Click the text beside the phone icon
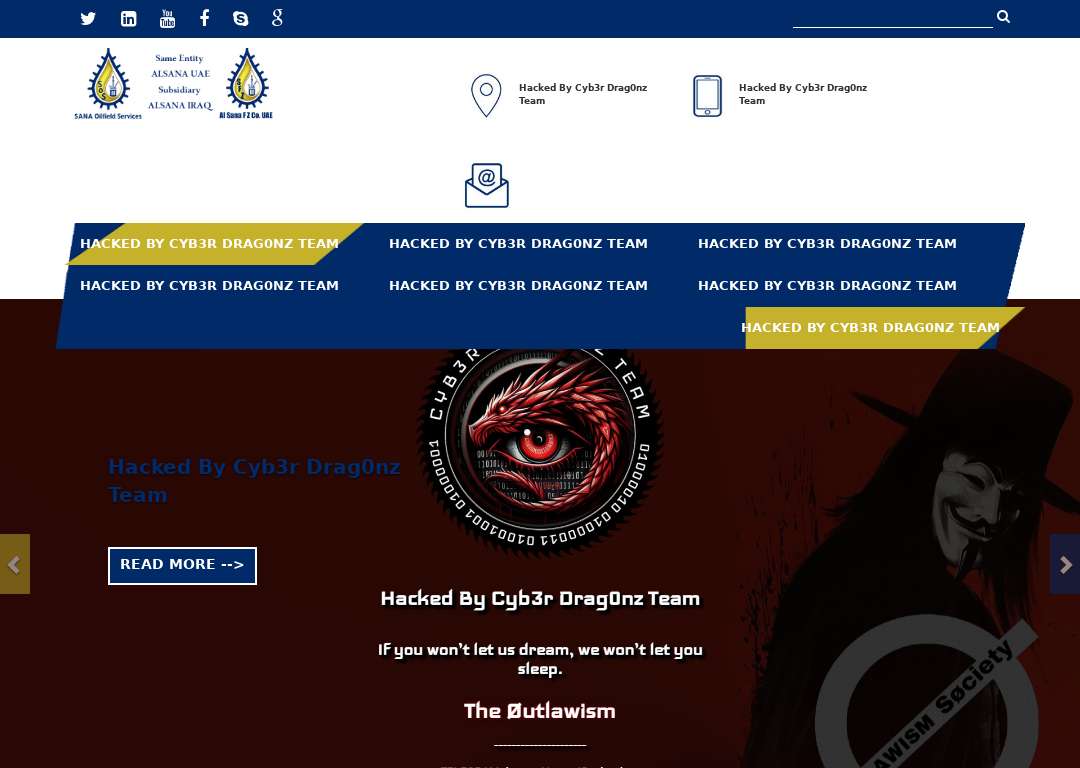 [x=802, y=94]
